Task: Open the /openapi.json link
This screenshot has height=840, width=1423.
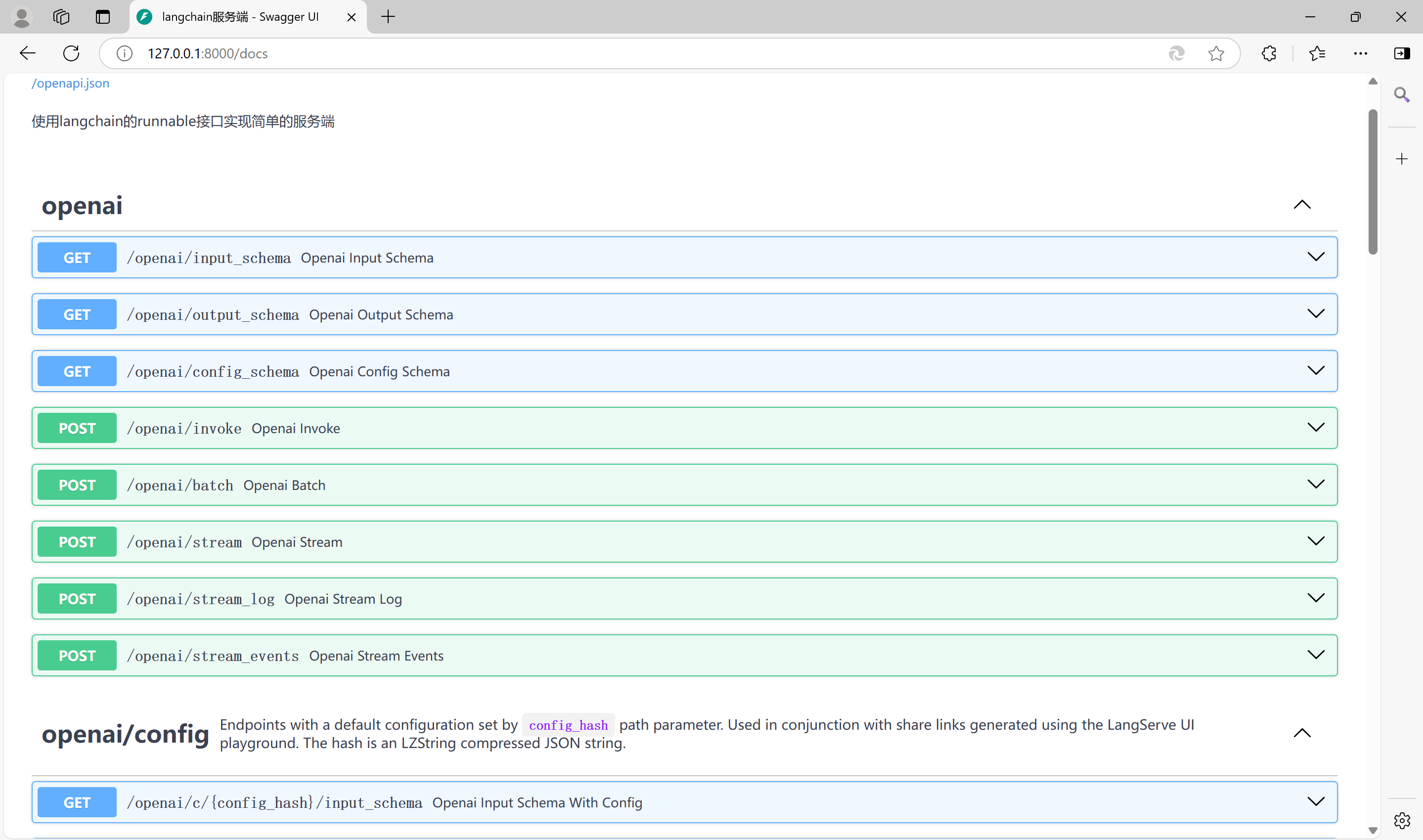Action: click(71, 83)
